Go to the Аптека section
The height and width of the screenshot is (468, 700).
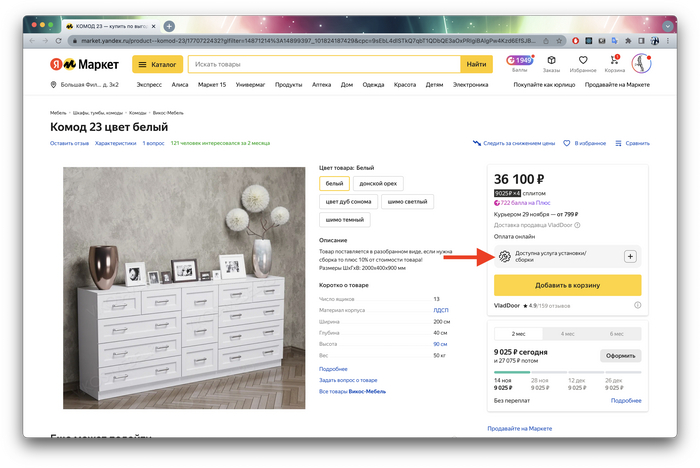tap(321, 84)
